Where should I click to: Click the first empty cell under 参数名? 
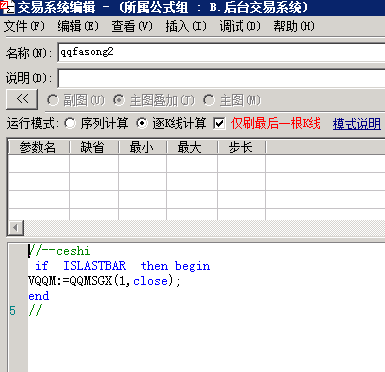tap(38, 163)
